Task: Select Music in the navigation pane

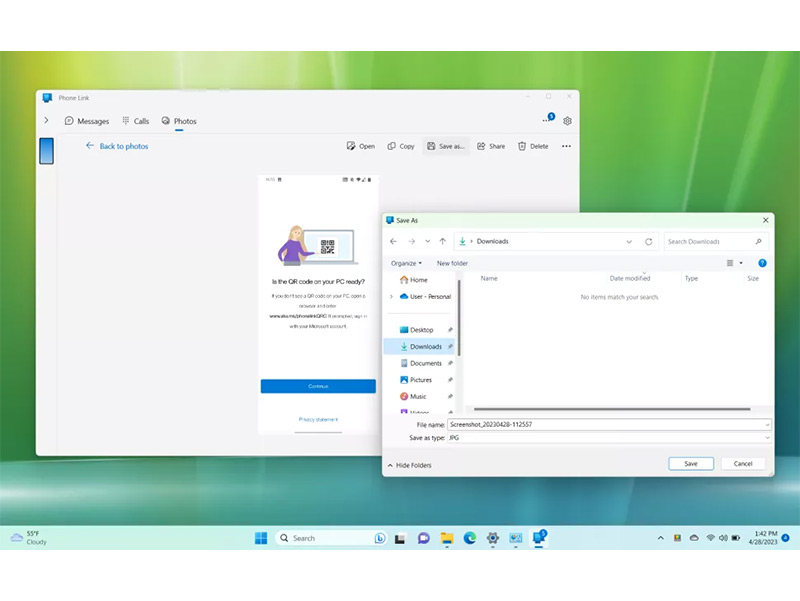Action: pos(413,396)
